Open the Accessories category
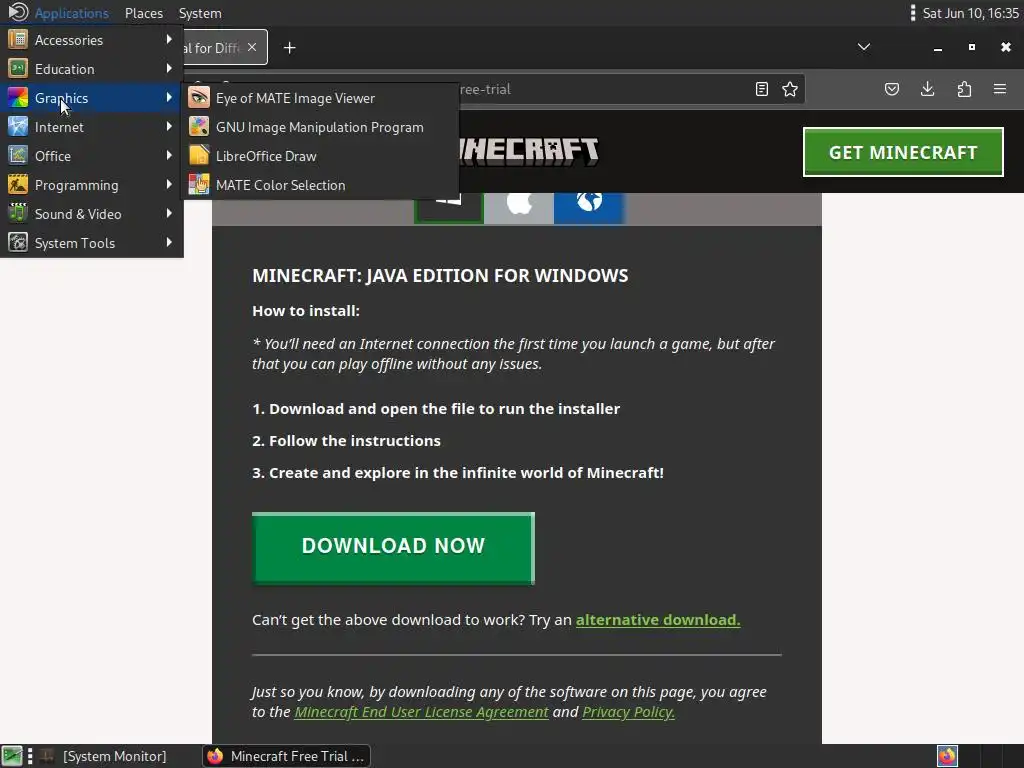This screenshot has width=1024, height=768. pyautogui.click(x=91, y=40)
